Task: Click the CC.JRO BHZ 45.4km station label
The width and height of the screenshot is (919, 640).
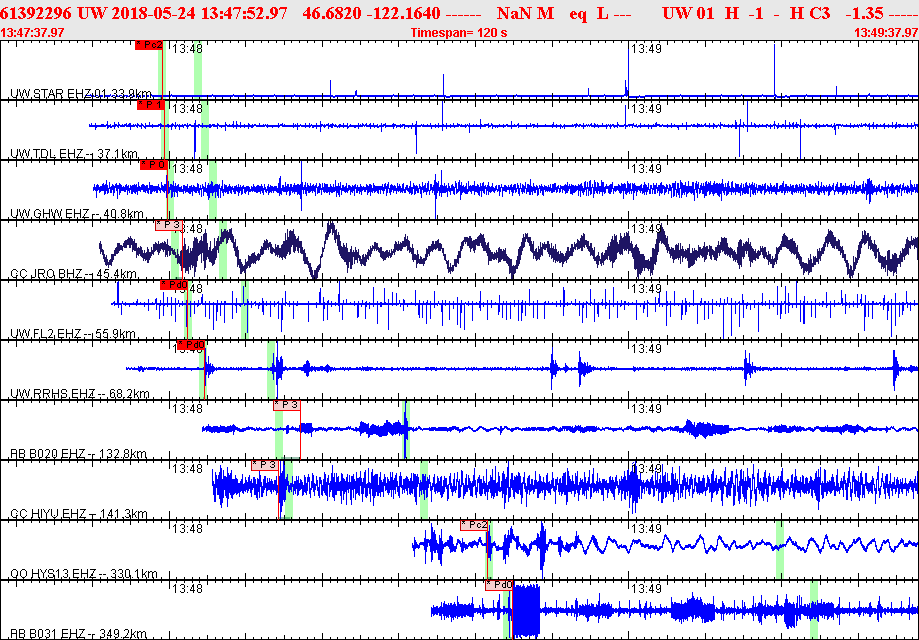Action: (73, 274)
